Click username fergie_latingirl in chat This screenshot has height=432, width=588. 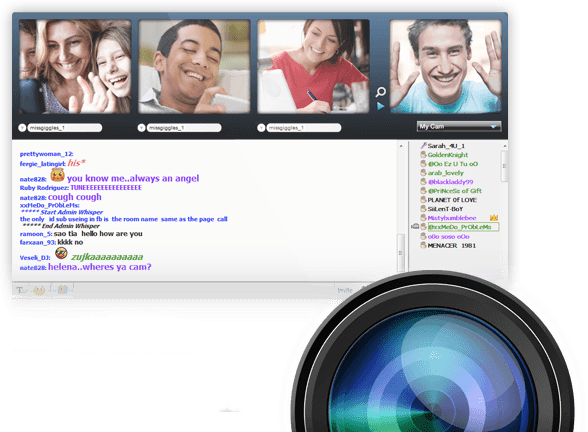point(43,164)
